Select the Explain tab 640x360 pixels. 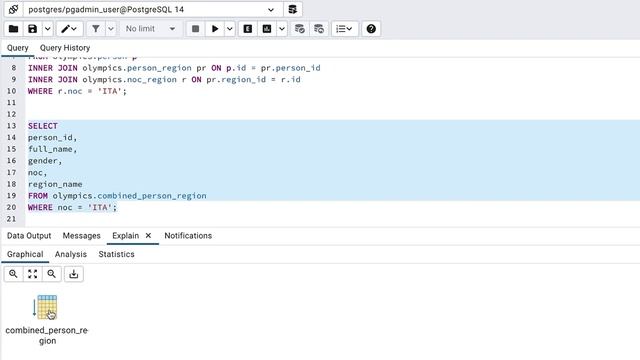(x=125, y=236)
